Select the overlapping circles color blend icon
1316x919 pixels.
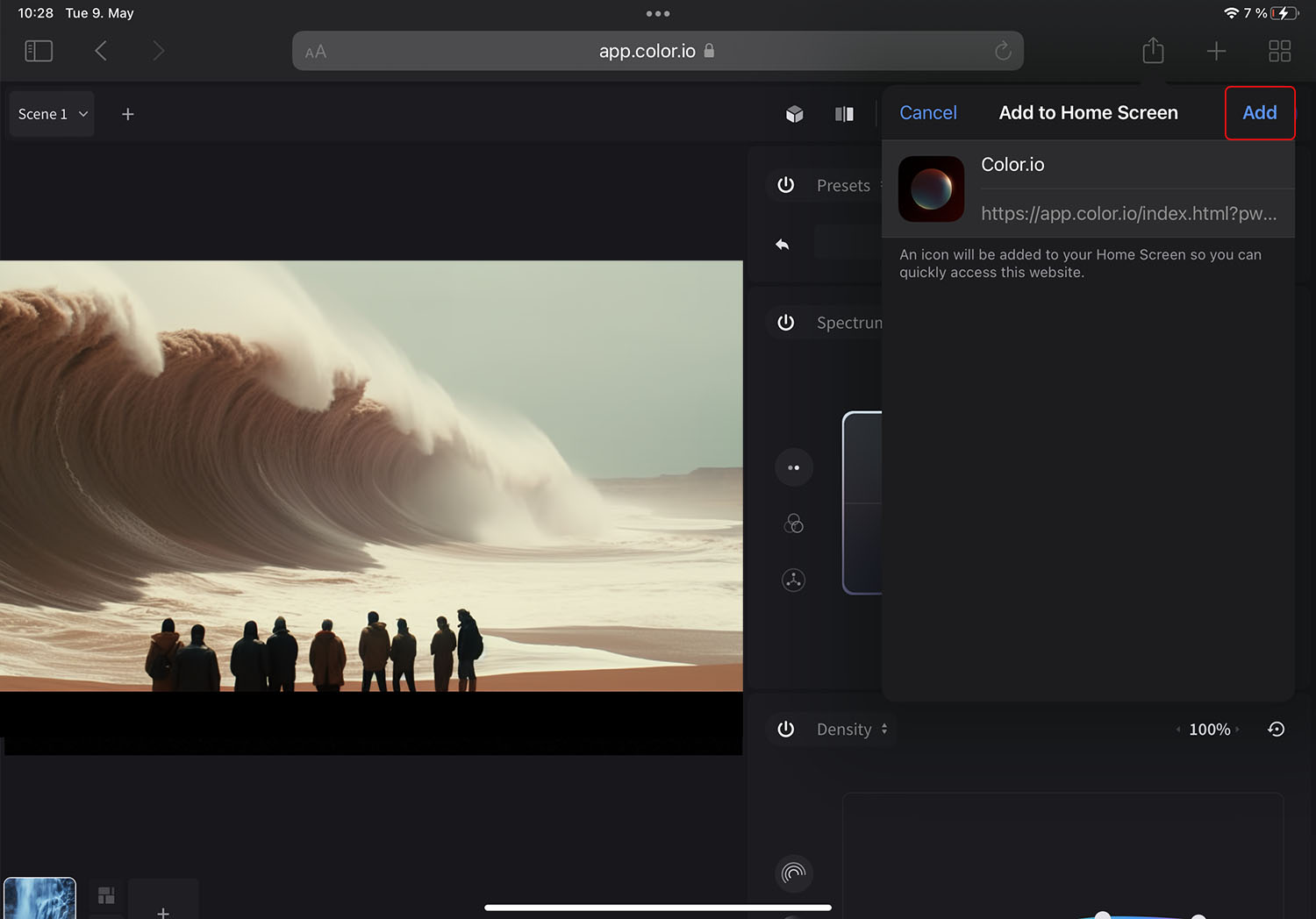point(793,524)
